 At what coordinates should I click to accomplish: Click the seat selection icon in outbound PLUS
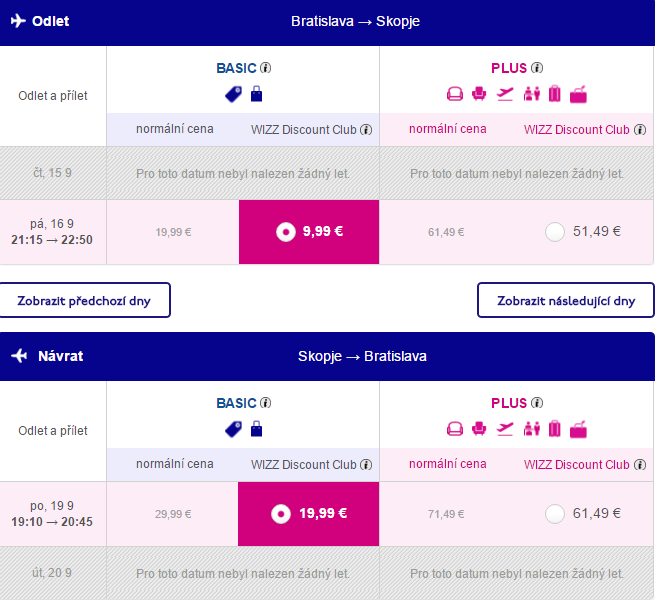pyautogui.click(x=479, y=94)
